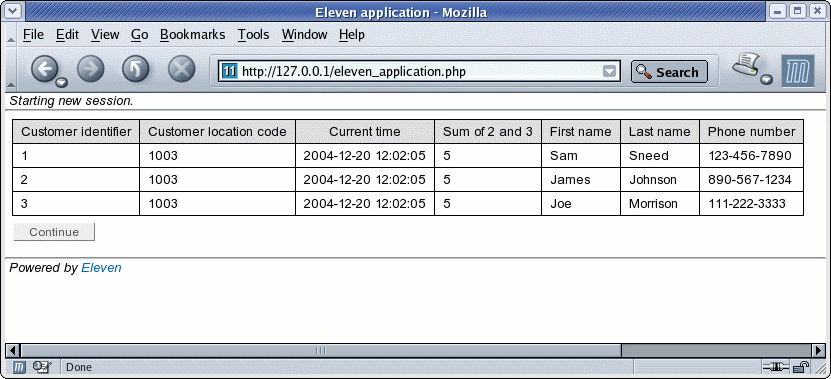
Task: Reload the page with the Reload button
Action: click(x=136, y=69)
